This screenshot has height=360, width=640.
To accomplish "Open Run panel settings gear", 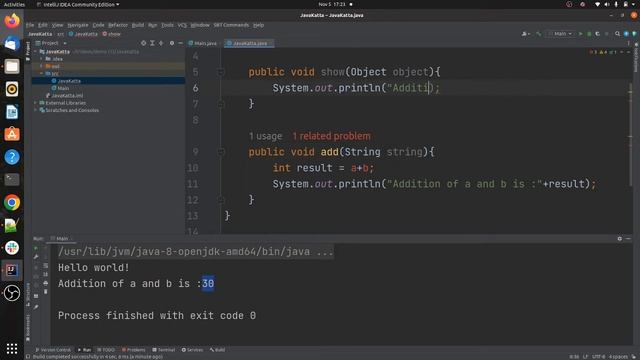I will click(620, 239).
